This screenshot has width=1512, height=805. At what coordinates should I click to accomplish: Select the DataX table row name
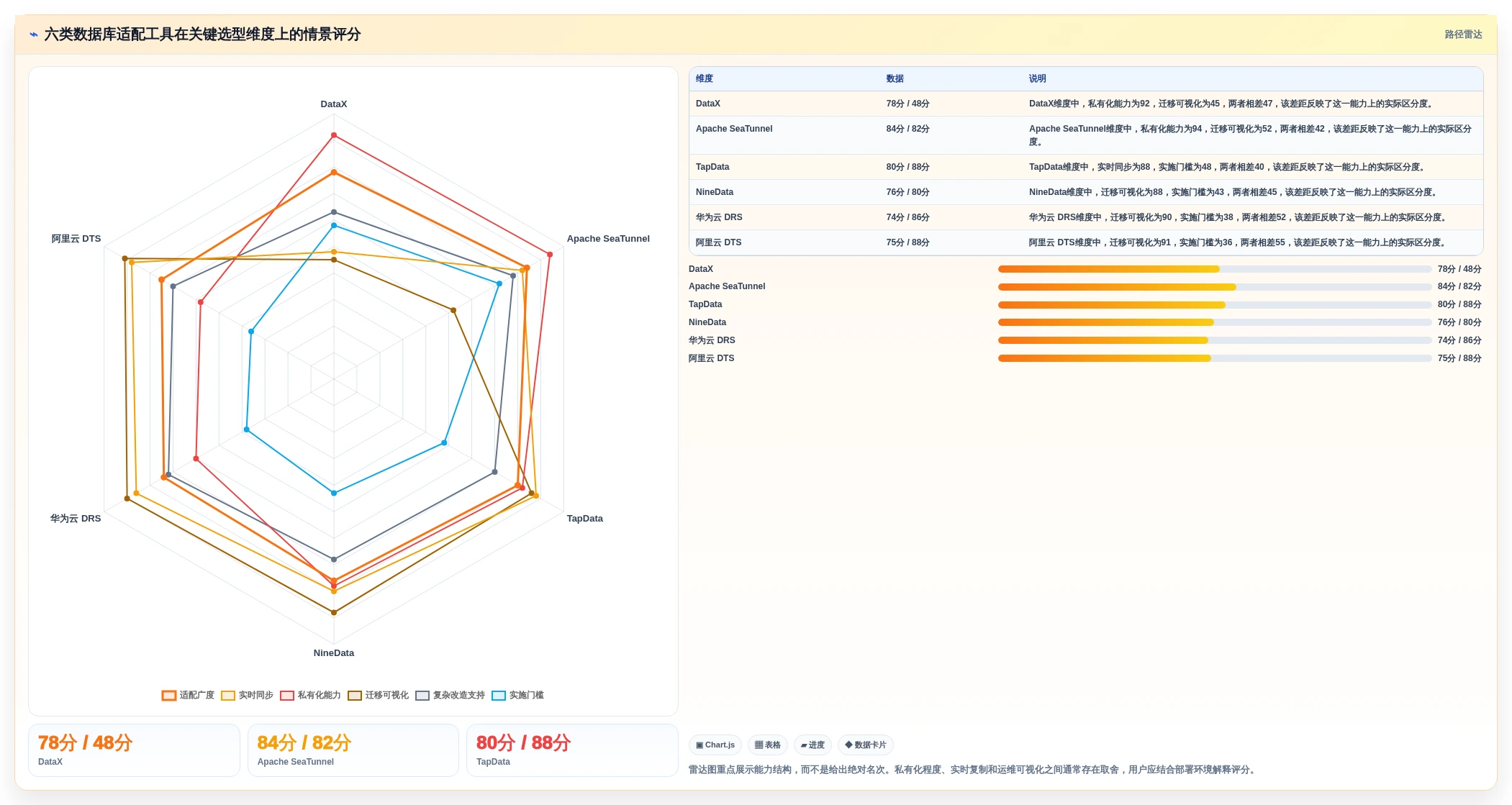(708, 104)
